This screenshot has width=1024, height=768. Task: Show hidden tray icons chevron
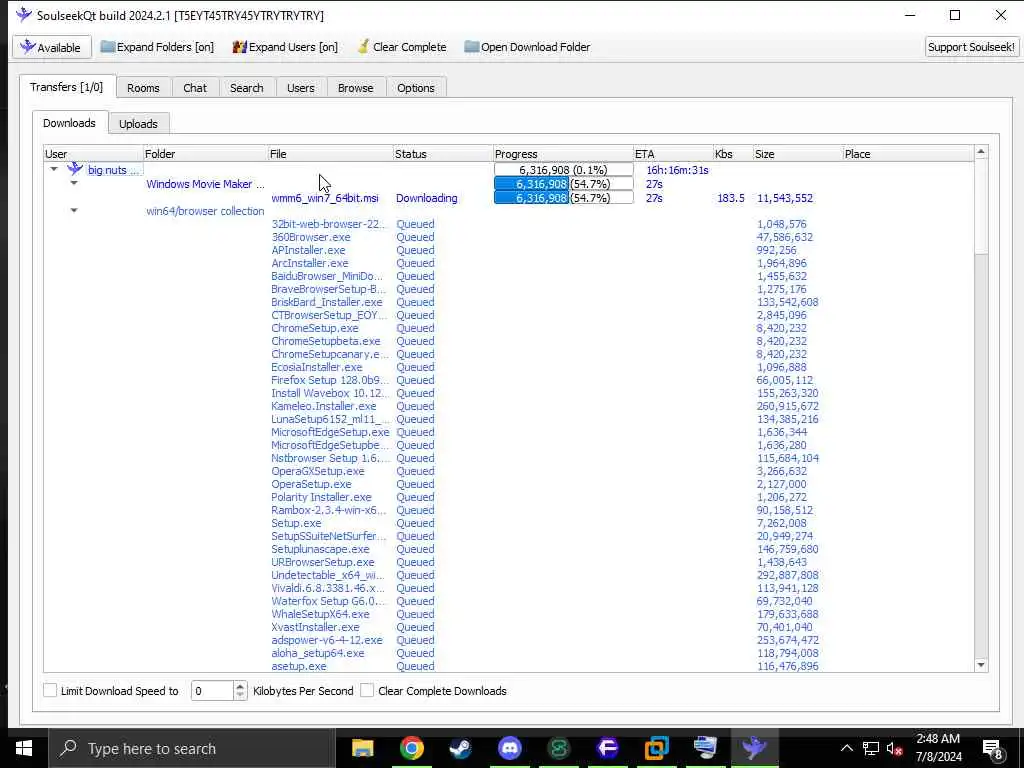click(846, 749)
